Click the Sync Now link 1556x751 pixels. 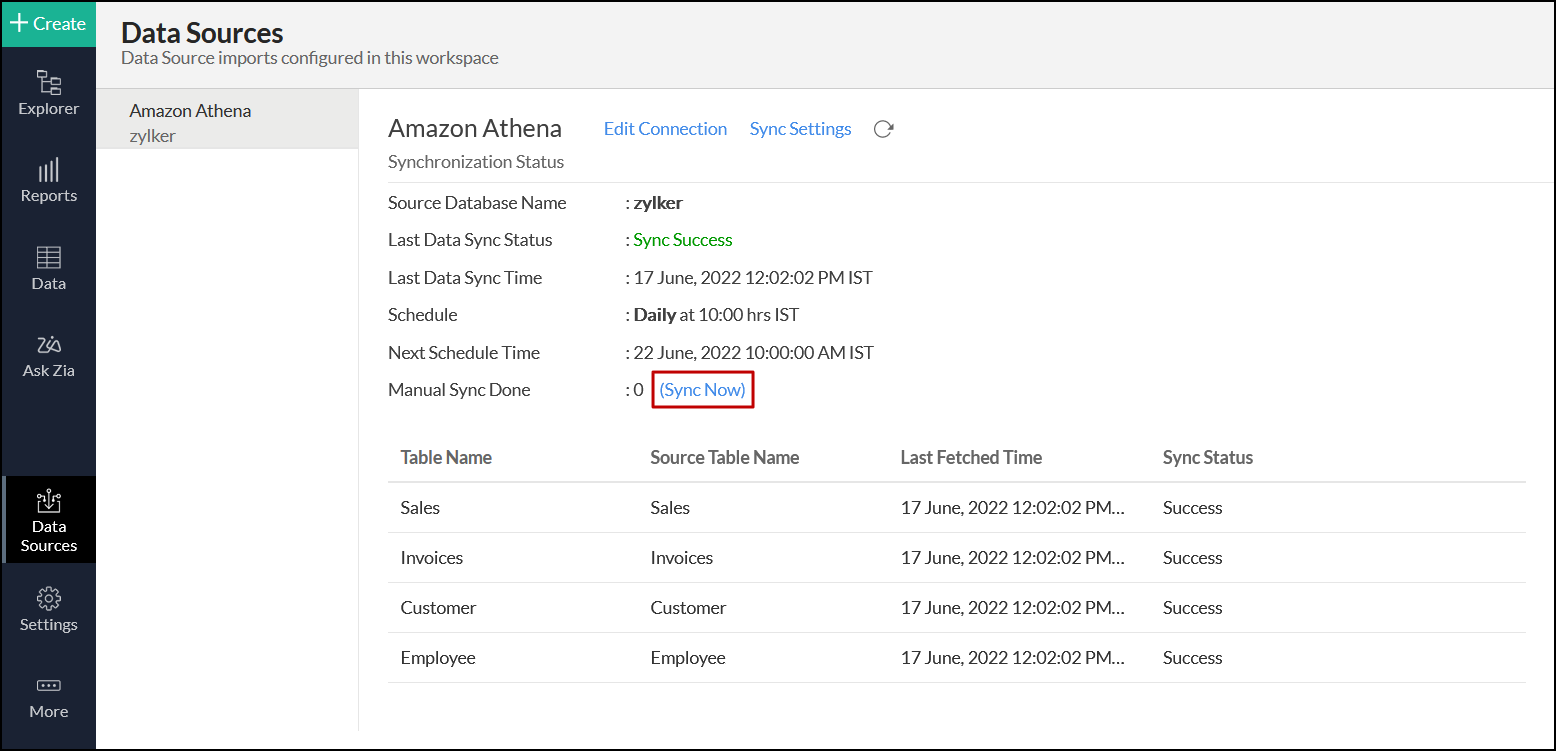pos(702,390)
